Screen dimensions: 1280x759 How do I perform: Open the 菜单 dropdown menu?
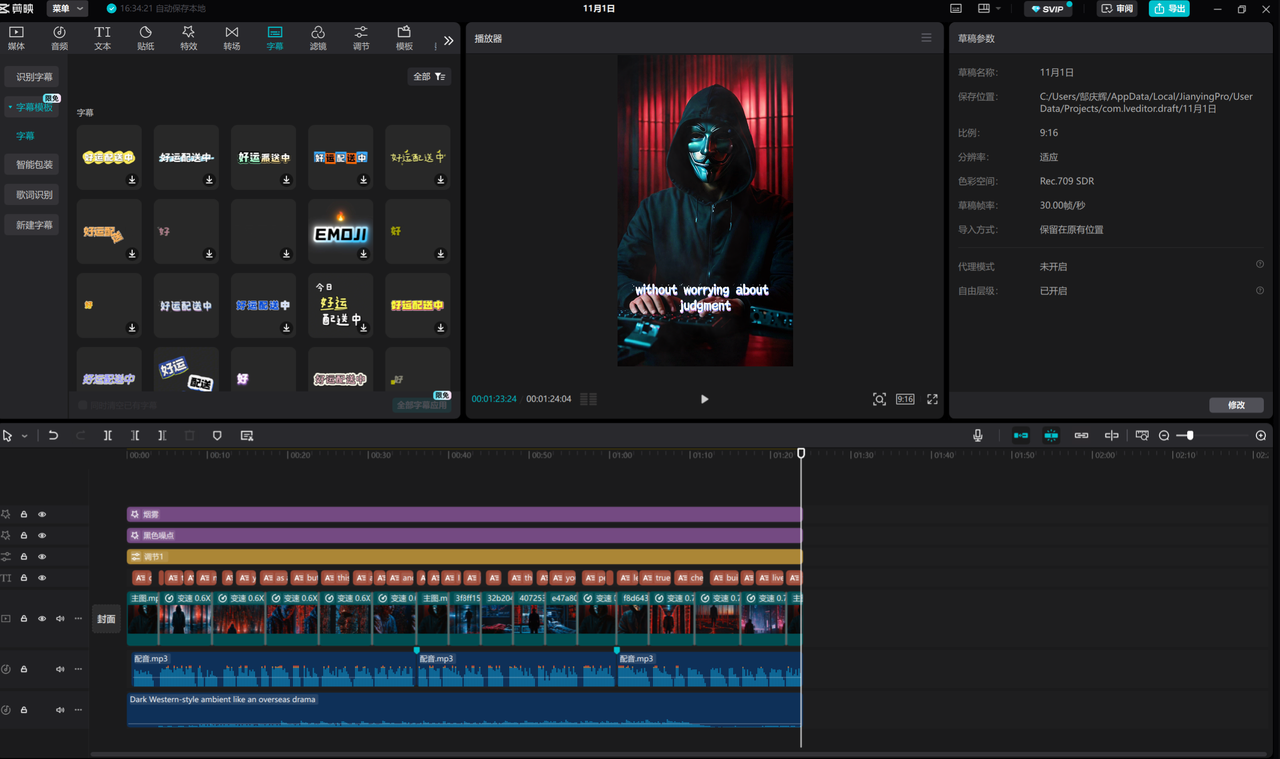click(67, 9)
